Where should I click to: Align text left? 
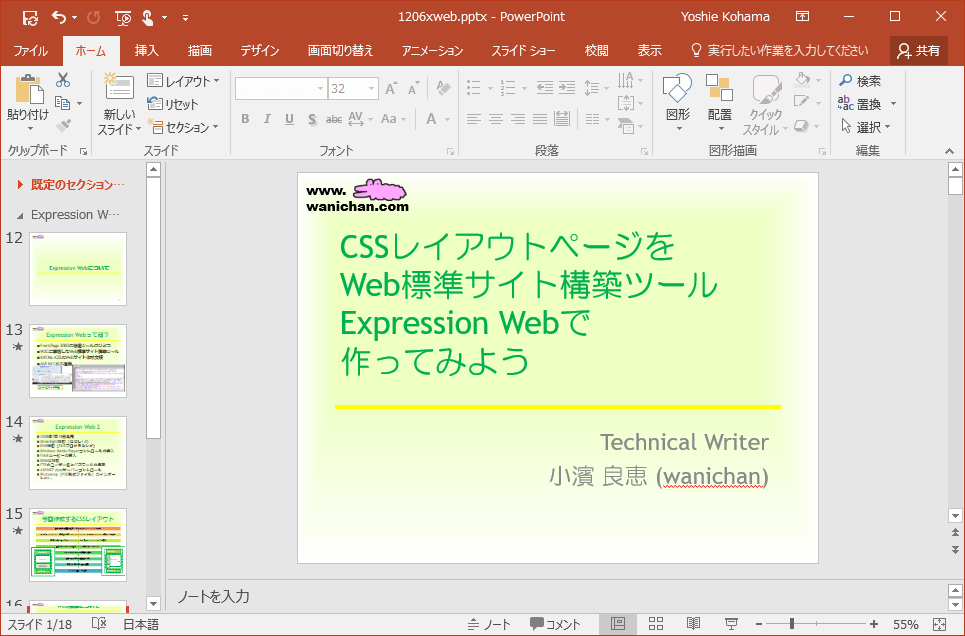[x=473, y=119]
